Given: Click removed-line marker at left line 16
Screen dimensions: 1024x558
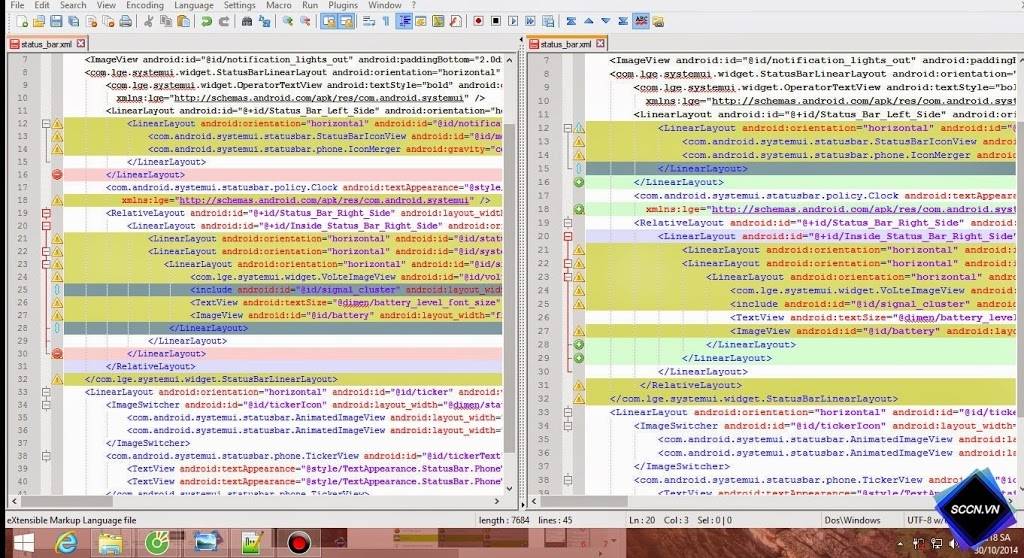Looking at the screenshot, I should click(57, 174).
